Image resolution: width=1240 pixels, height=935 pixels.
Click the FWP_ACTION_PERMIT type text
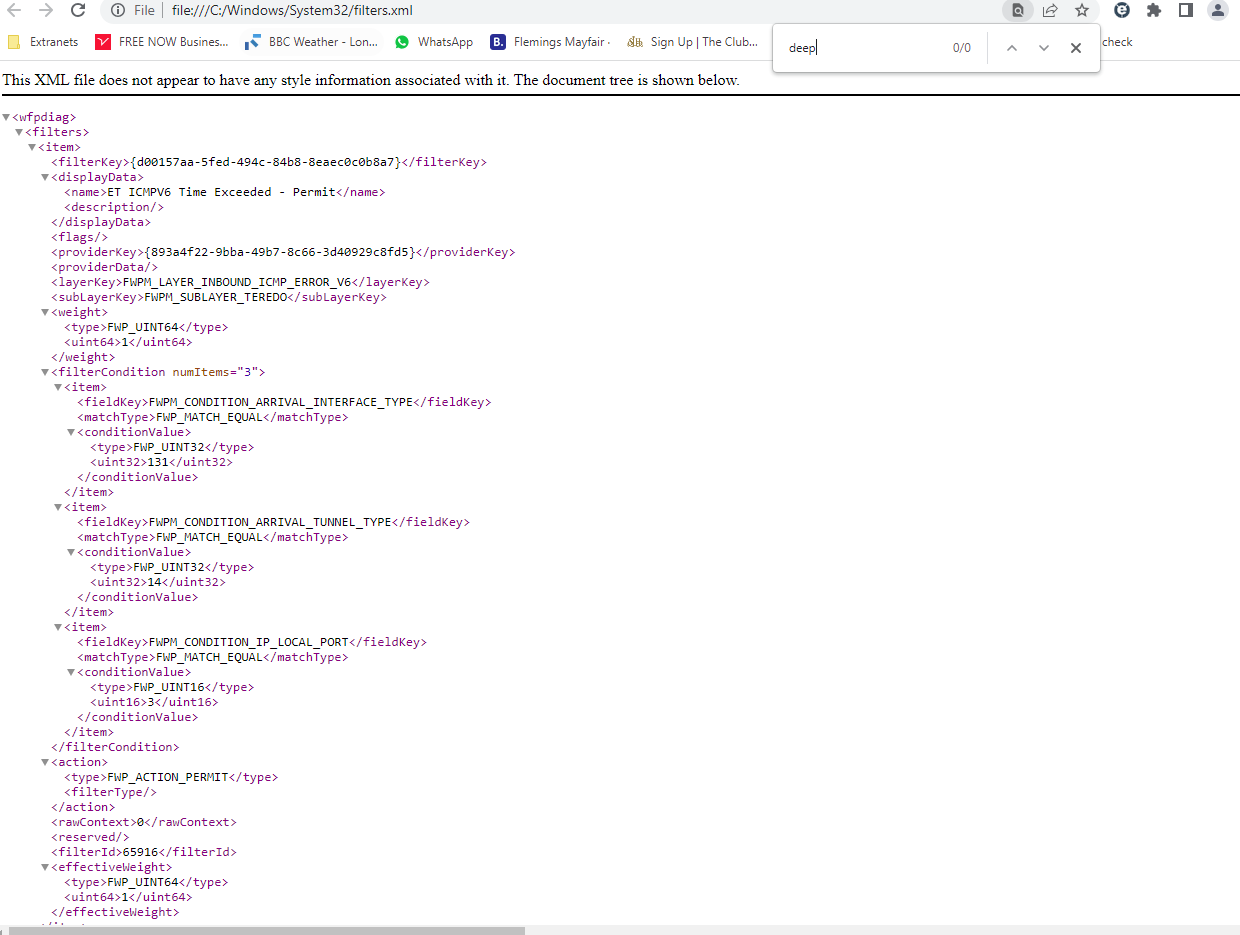pos(168,777)
